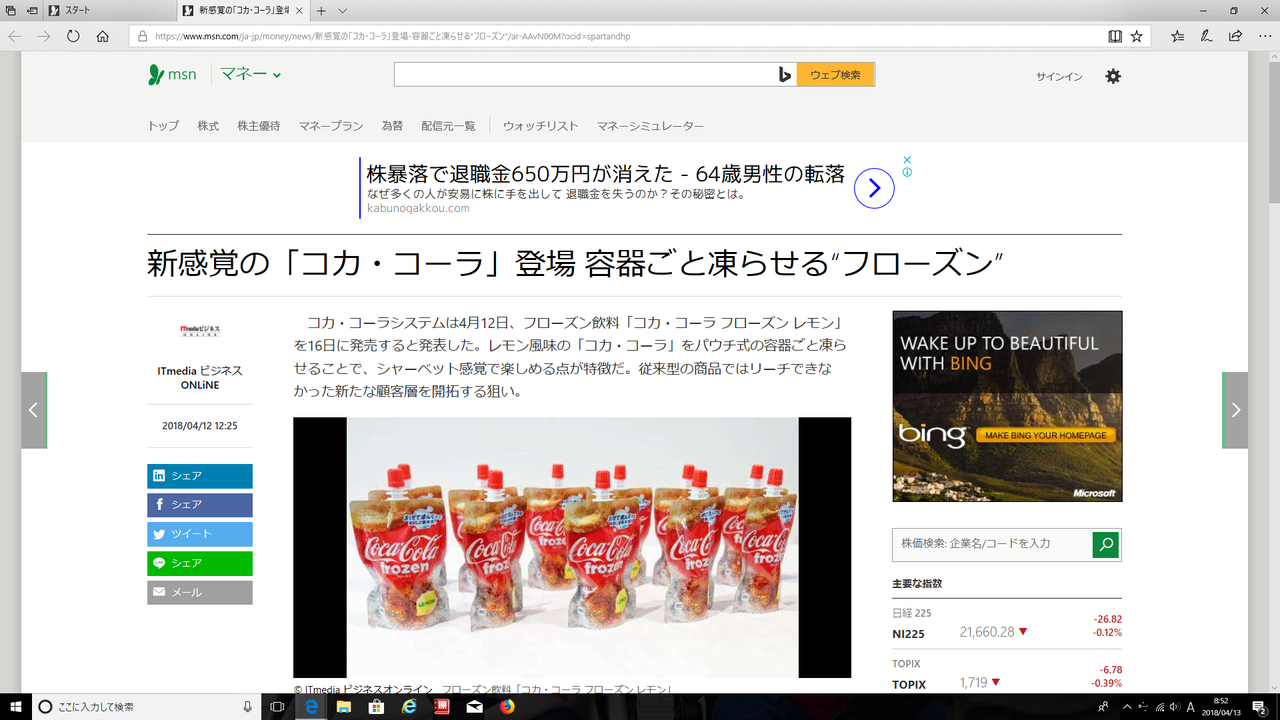Screen dimensions: 1280x720
Task: Click the ad info icon
Action: click(x=907, y=172)
